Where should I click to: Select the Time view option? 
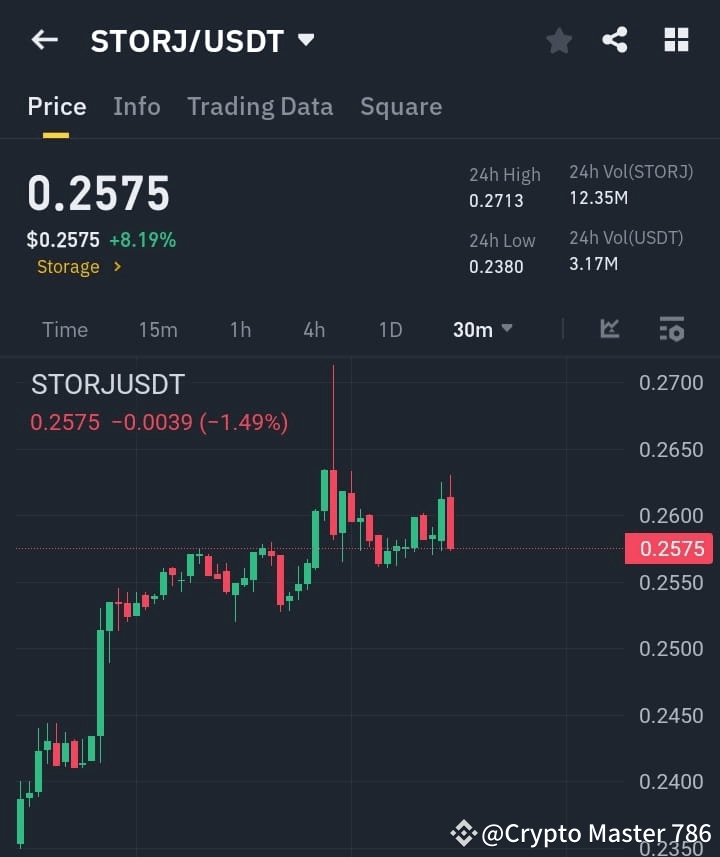(64, 329)
